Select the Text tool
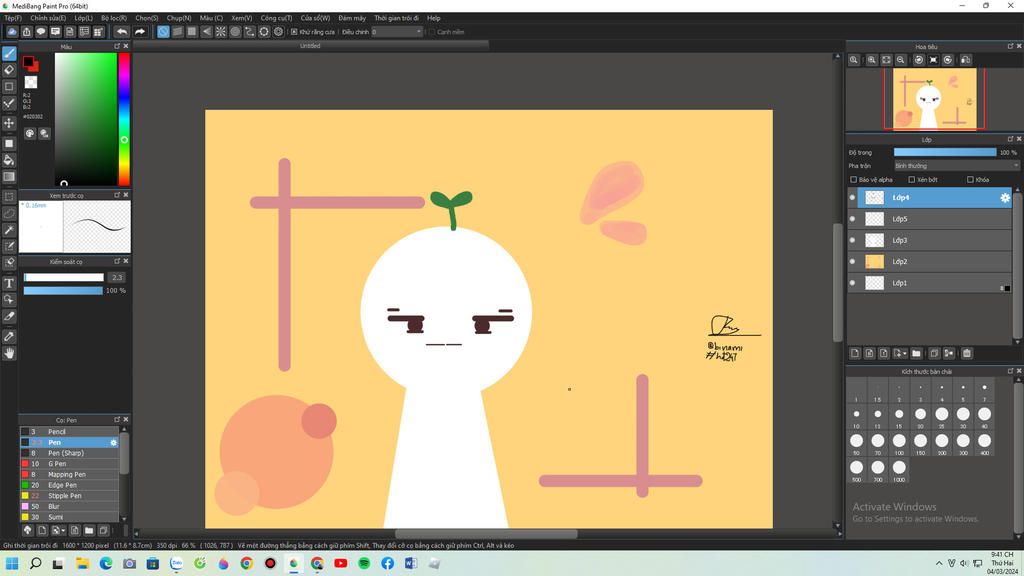Image resolution: width=1024 pixels, height=576 pixels. tap(9, 283)
